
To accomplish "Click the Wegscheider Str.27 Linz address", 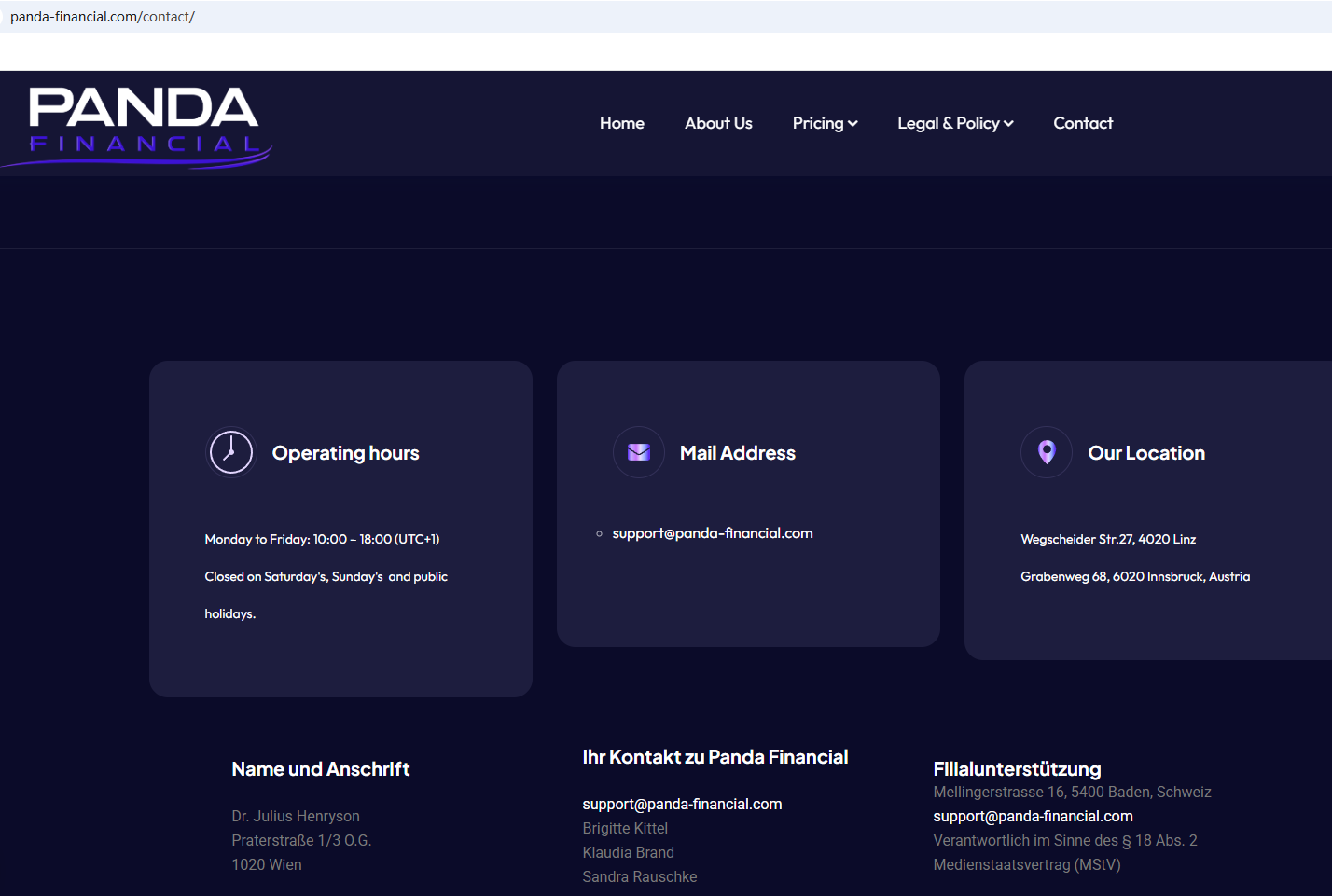I will pos(1108,539).
